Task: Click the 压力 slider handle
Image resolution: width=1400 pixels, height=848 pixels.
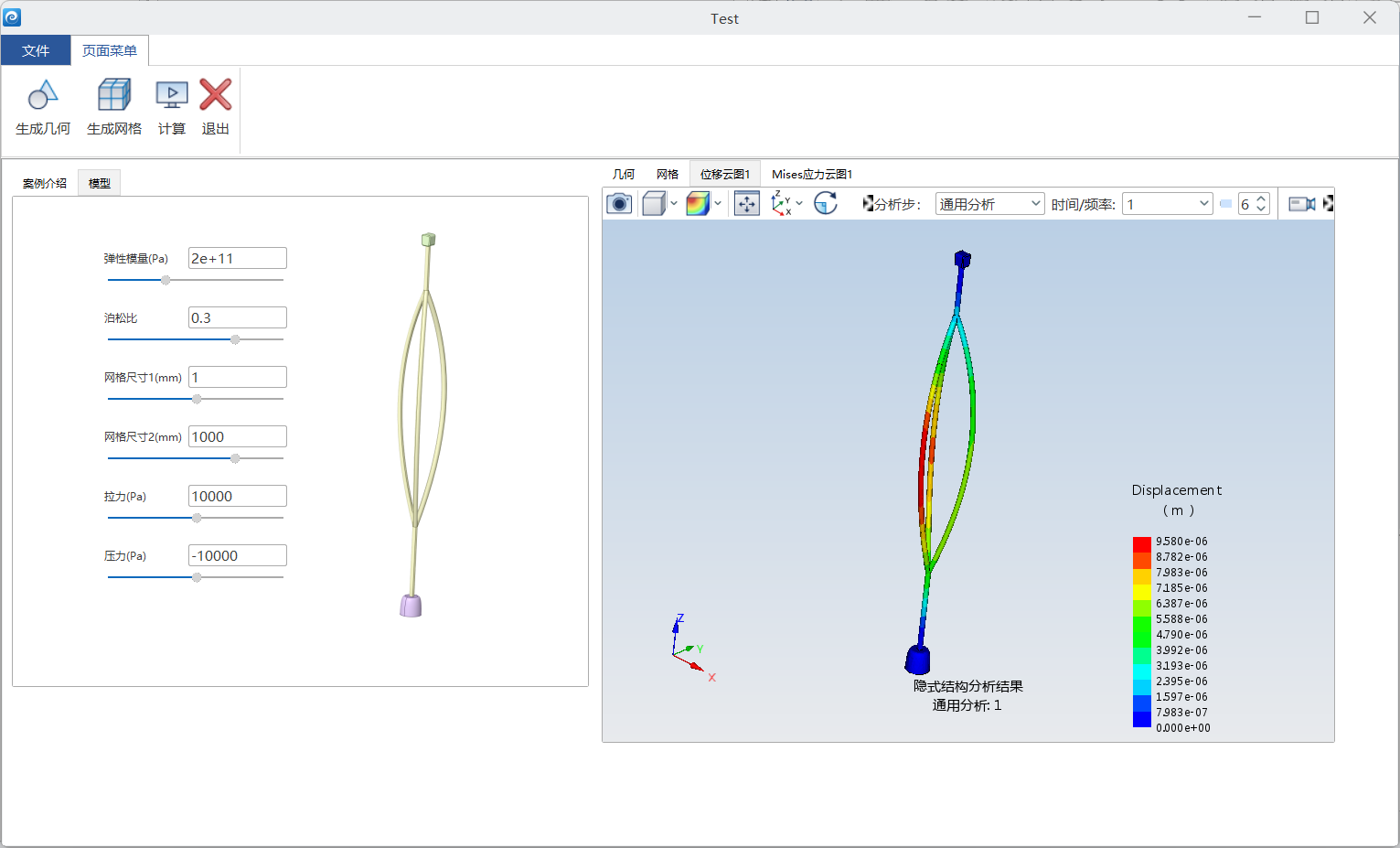Action: click(x=197, y=577)
